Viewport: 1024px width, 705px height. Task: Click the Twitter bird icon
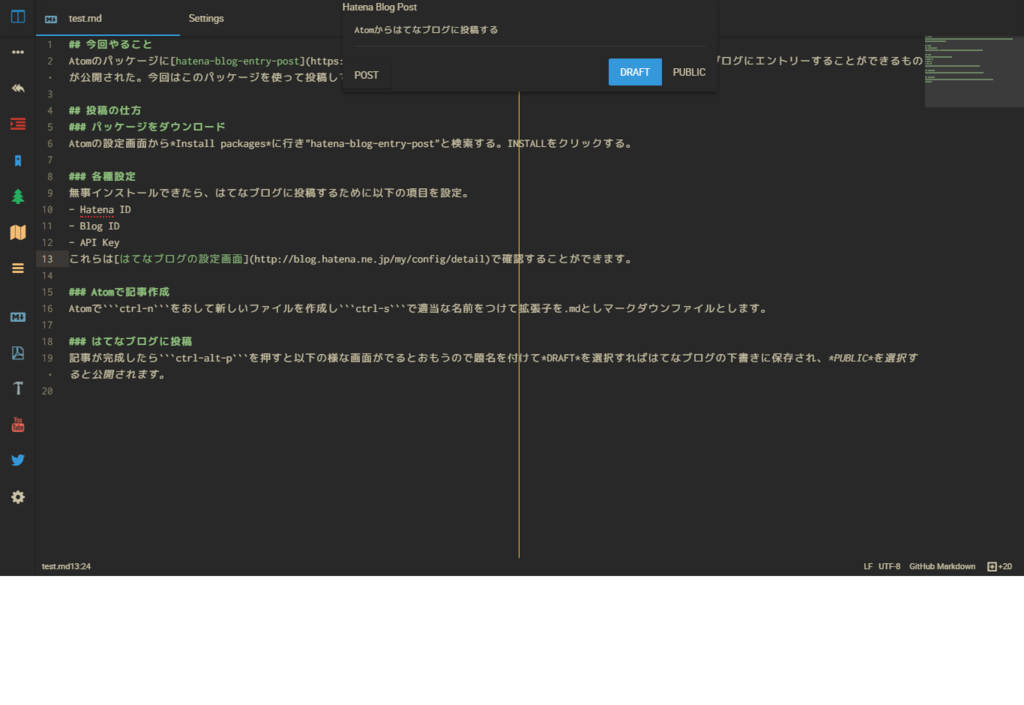[x=18, y=460]
